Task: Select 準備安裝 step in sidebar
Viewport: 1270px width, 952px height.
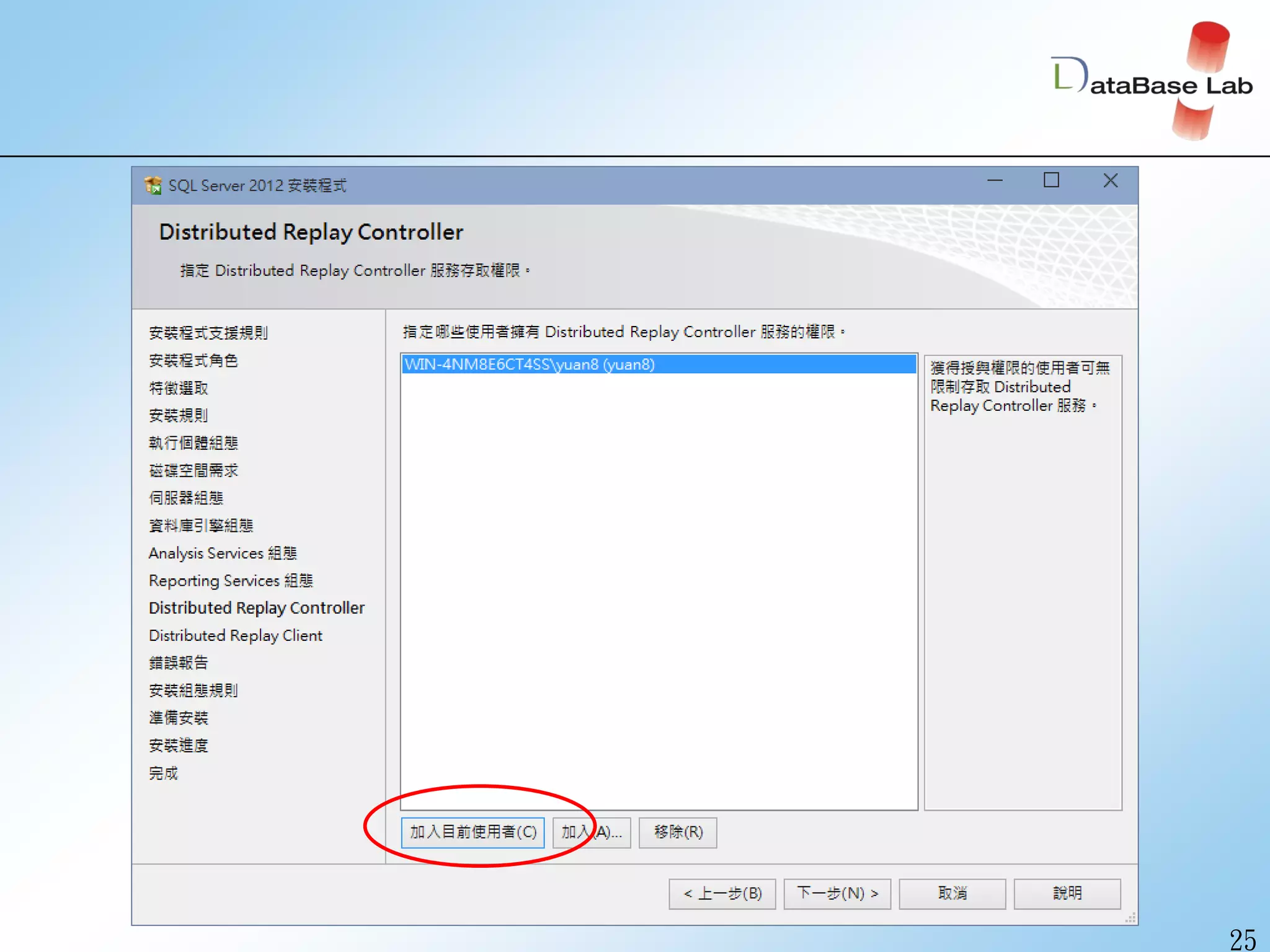Action: (x=179, y=718)
